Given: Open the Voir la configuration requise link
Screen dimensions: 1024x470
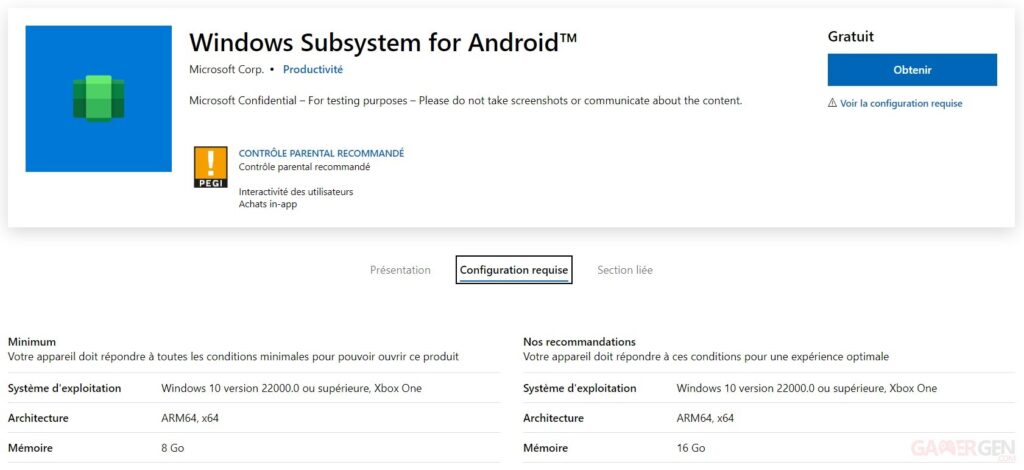Looking at the screenshot, I should [x=901, y=103].
